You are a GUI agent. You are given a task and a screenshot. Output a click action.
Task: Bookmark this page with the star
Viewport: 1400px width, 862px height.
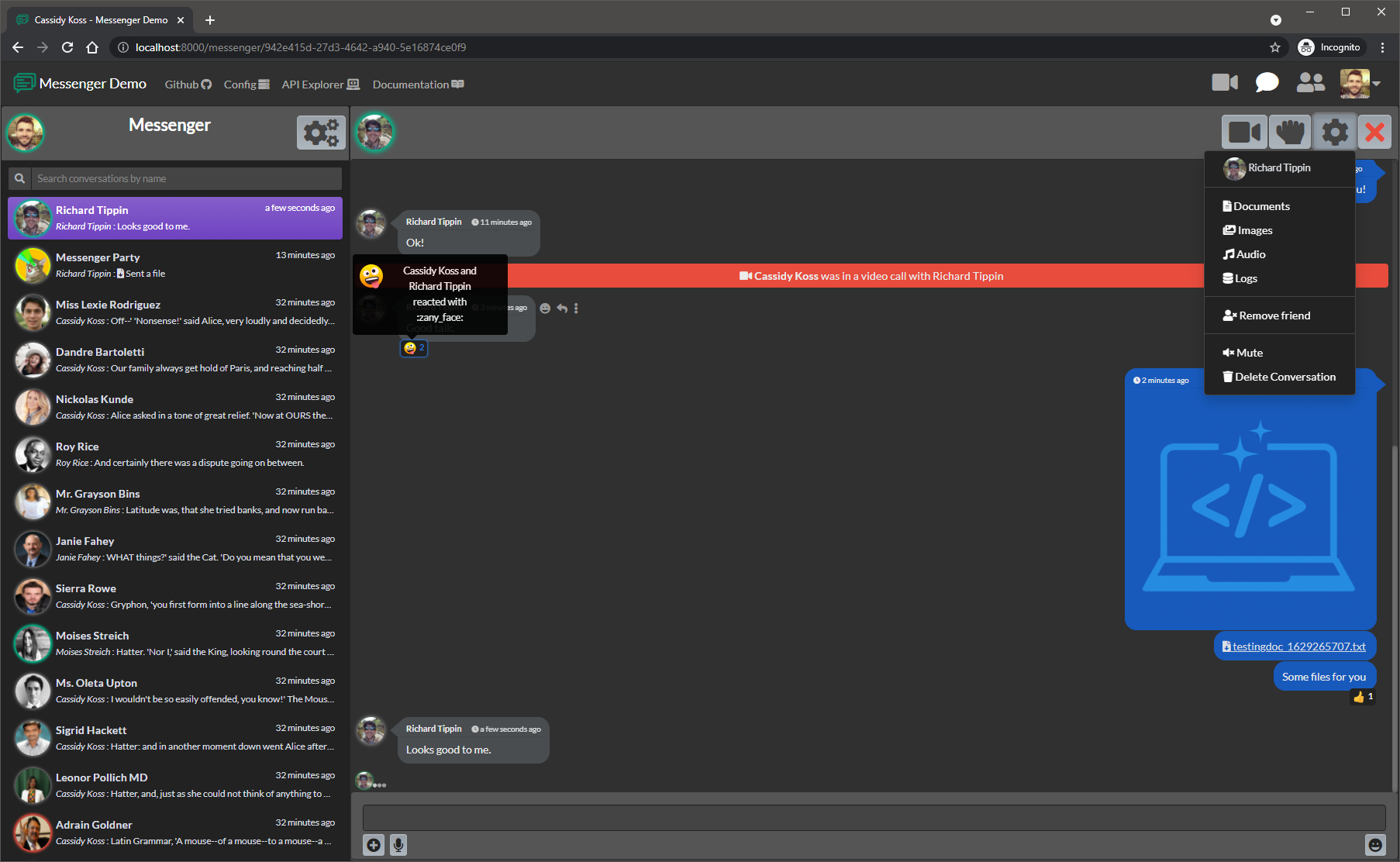[1275, 47]
